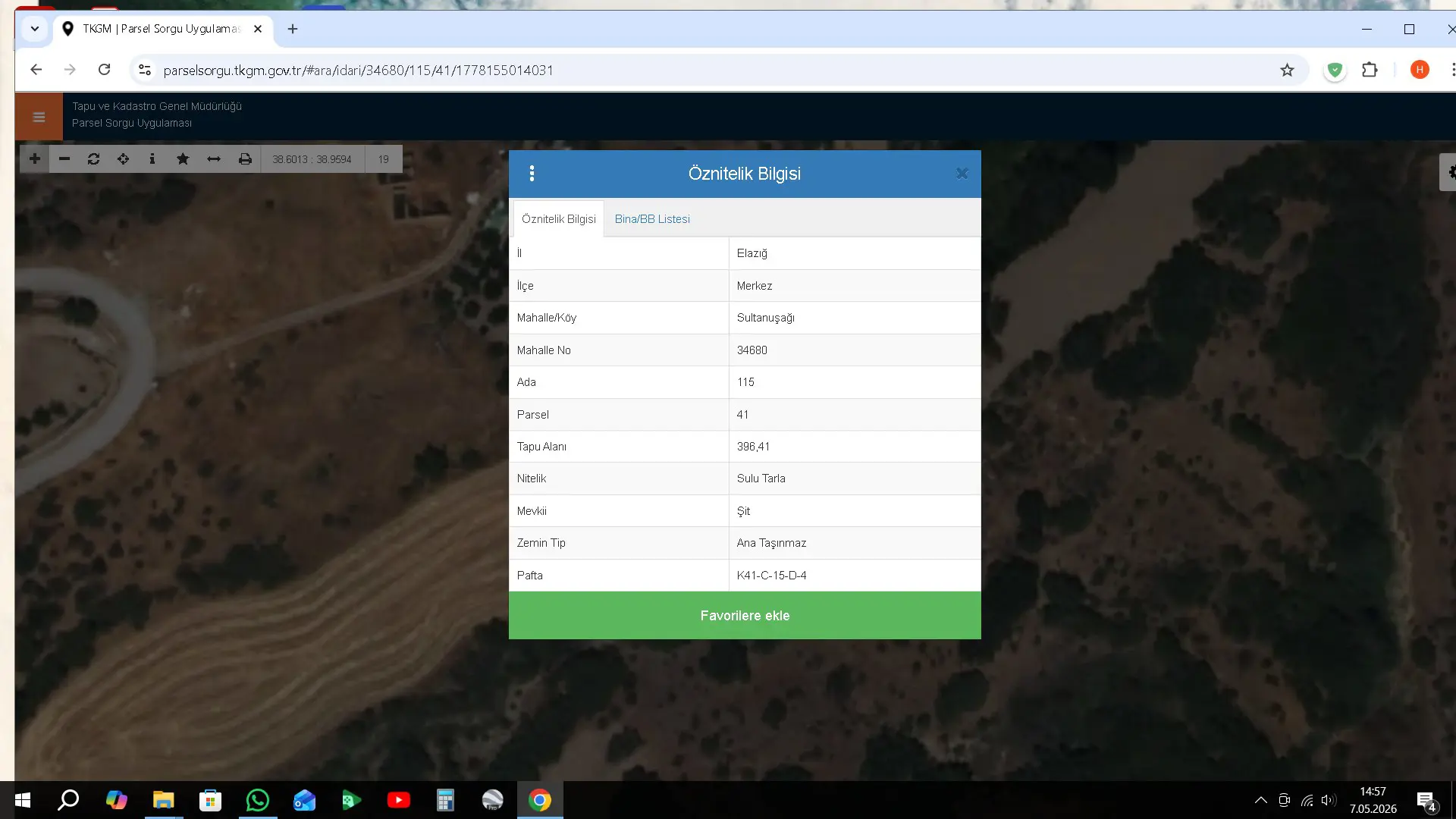1456x819 pixels.
Task: Go back to the previous page
Action: coord(36,70)
